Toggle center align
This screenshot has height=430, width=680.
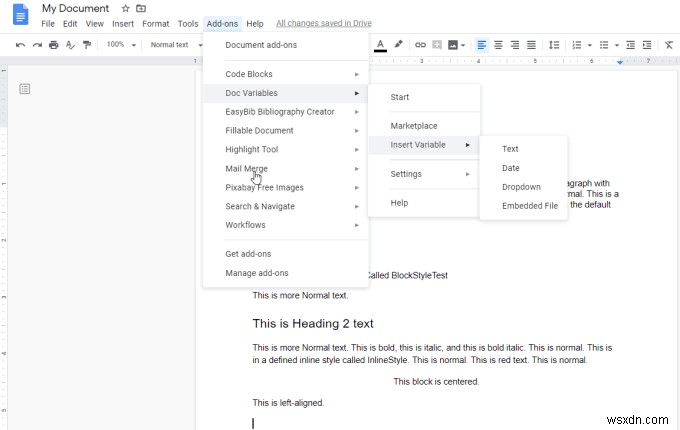(x=498, y=45)
